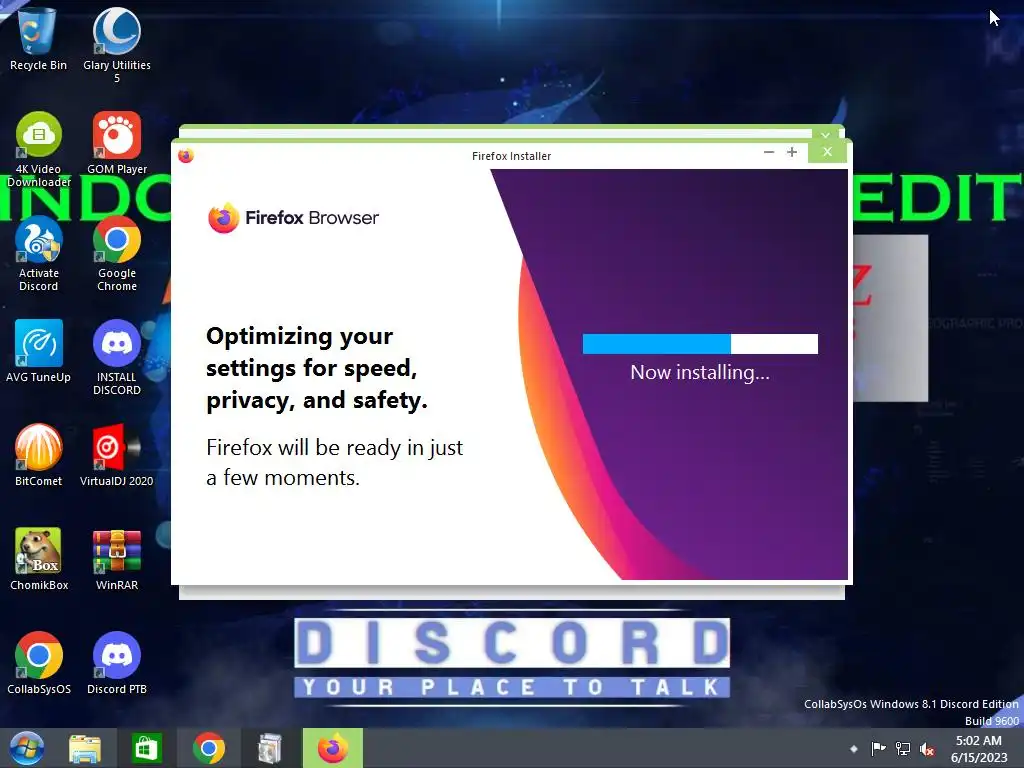Click the Firefox Browser logo
The width and height of the screenshot is (1024, 768).
point(293,217)
